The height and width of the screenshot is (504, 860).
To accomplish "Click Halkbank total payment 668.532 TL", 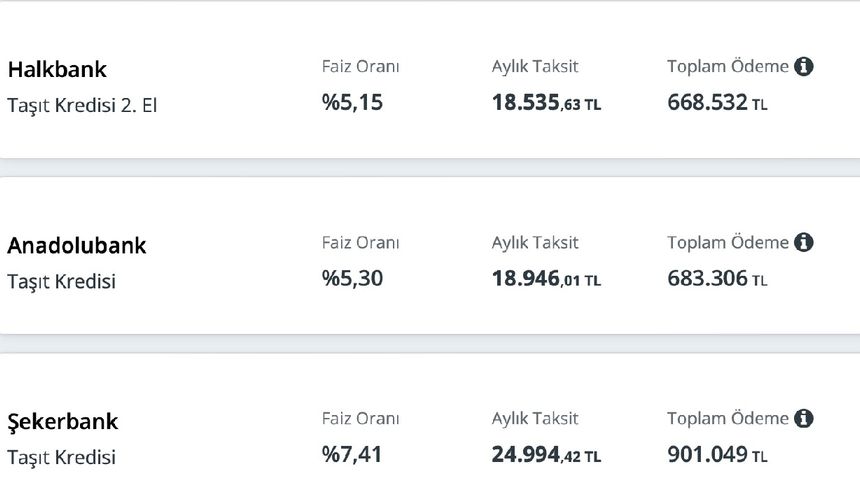I will click(x=717, y=103).
